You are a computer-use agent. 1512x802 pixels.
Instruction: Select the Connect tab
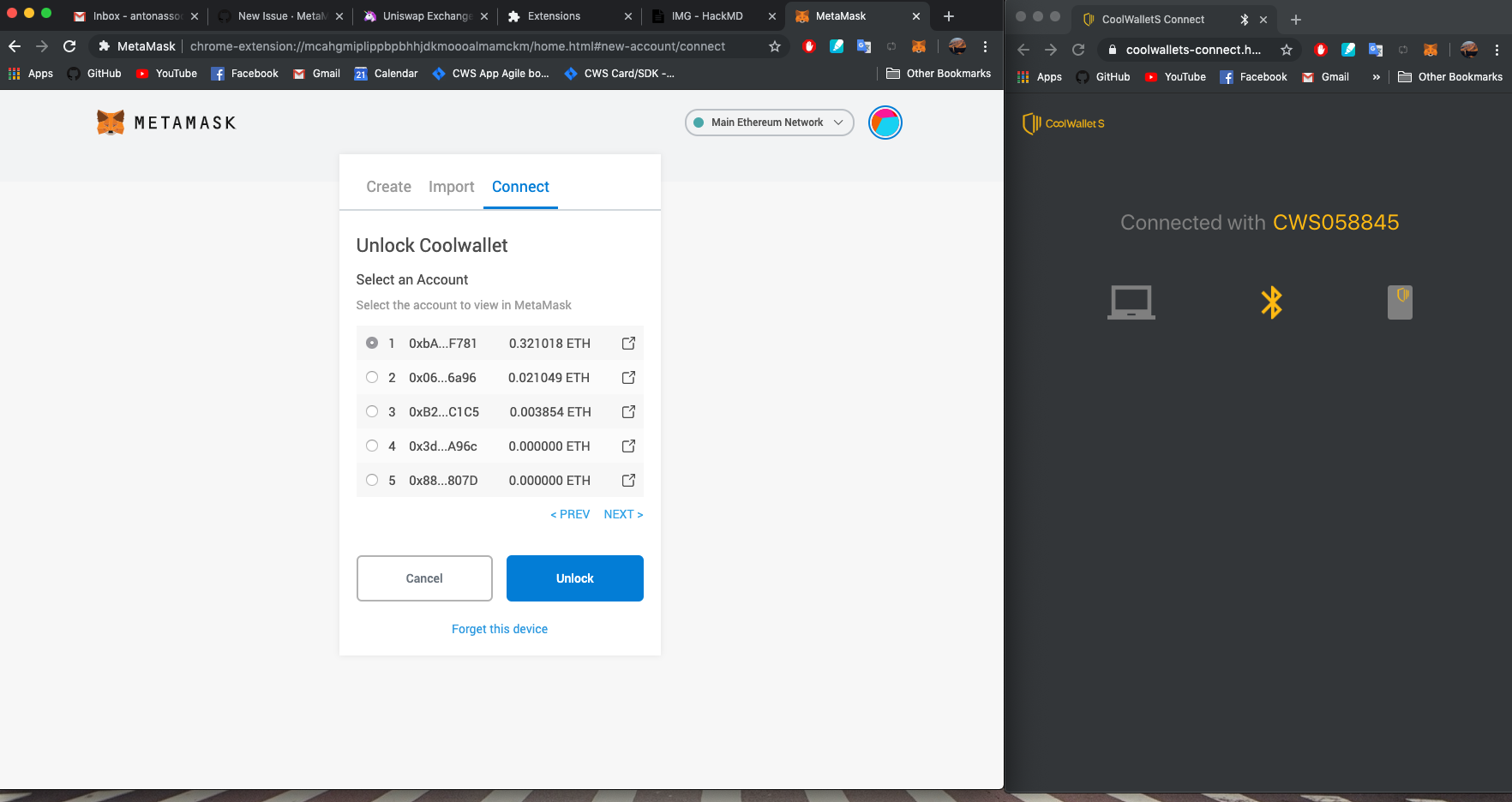pos(520,187)
